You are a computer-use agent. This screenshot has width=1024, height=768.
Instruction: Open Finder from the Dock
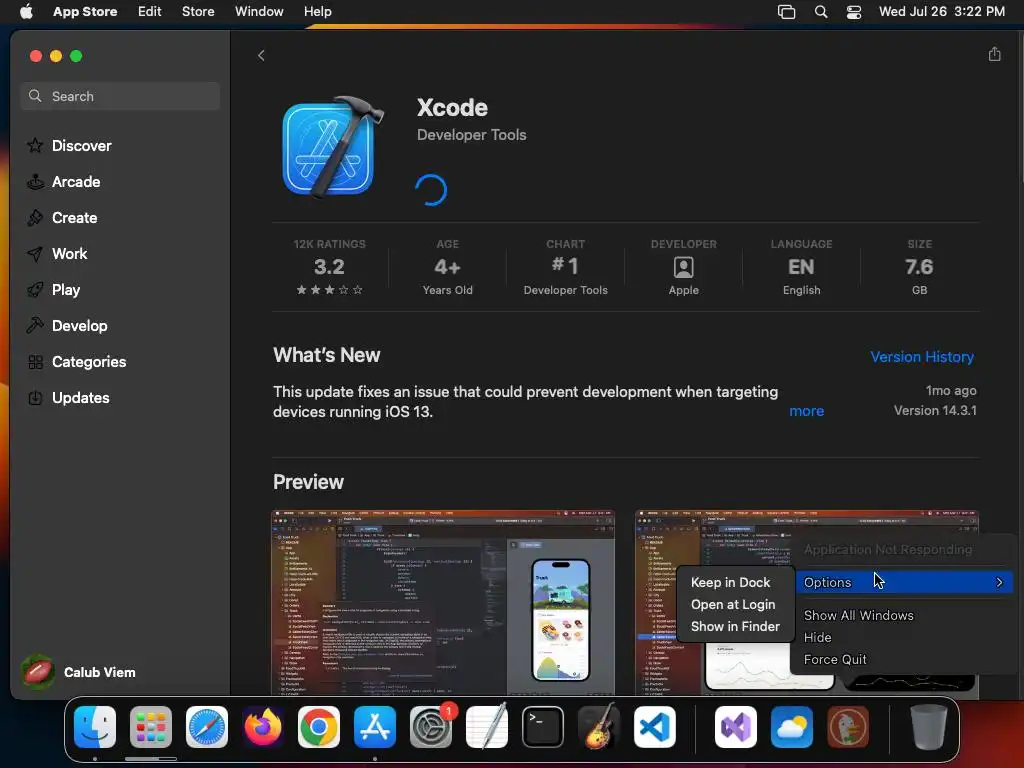coord(95,727)
